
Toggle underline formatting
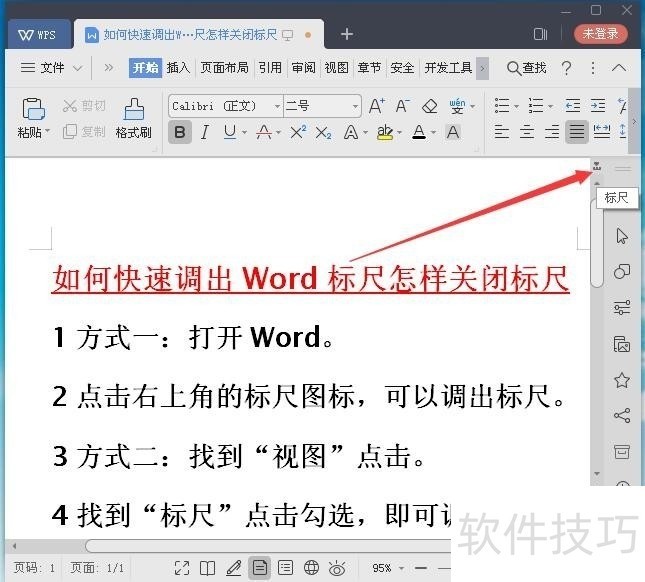(230, 132)
